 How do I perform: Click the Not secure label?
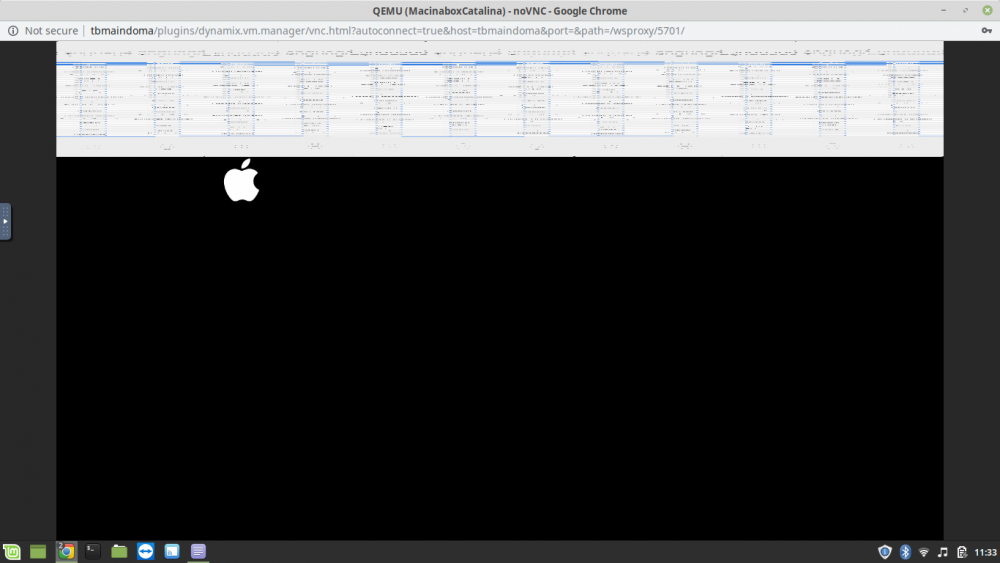pos(51,31)
